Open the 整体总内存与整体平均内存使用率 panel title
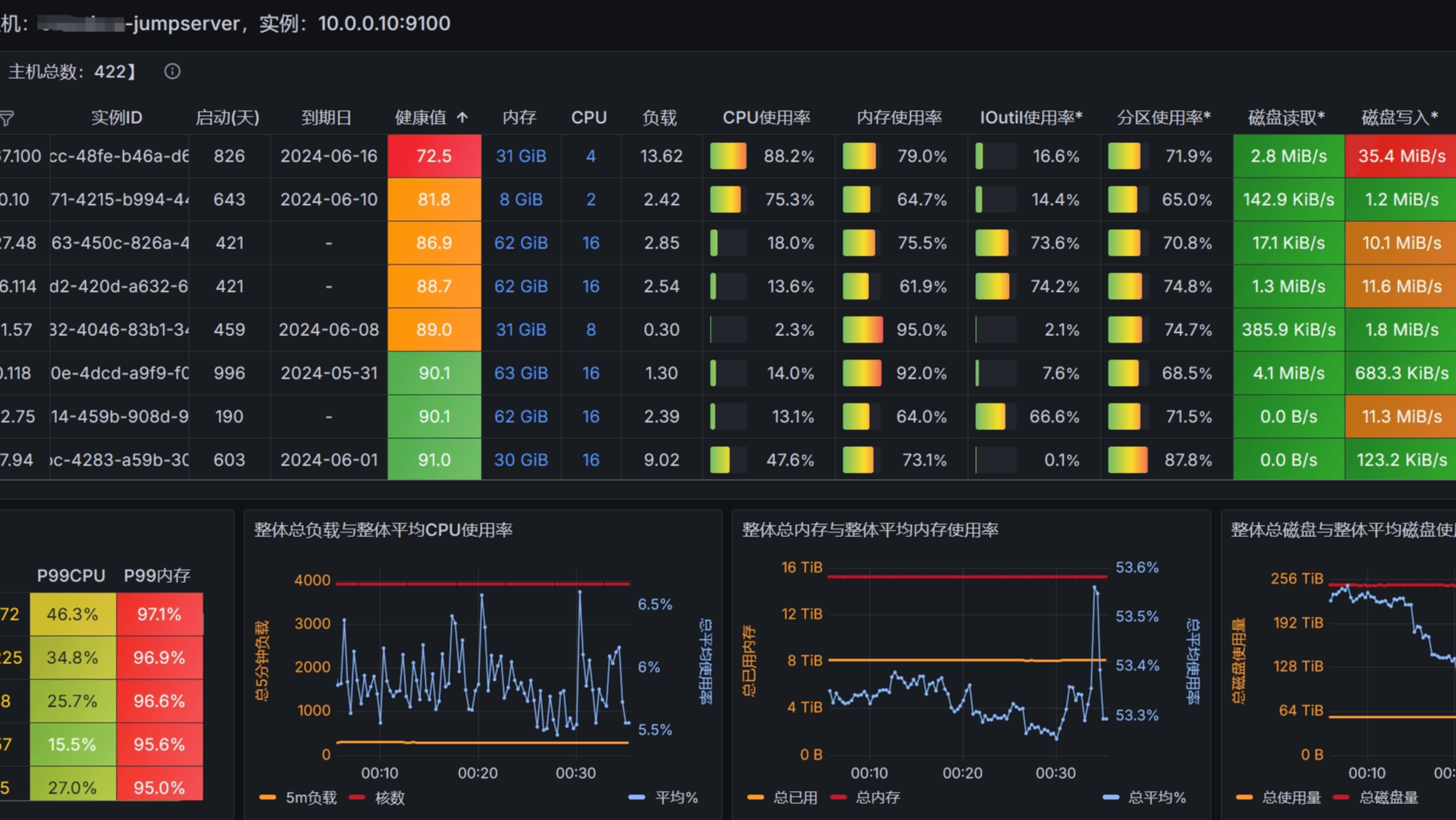 (x=870, y=530)
